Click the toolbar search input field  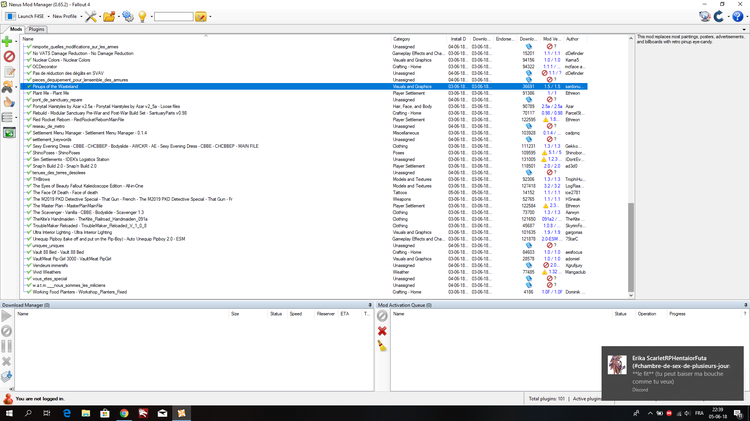click(x=174, y=17)
